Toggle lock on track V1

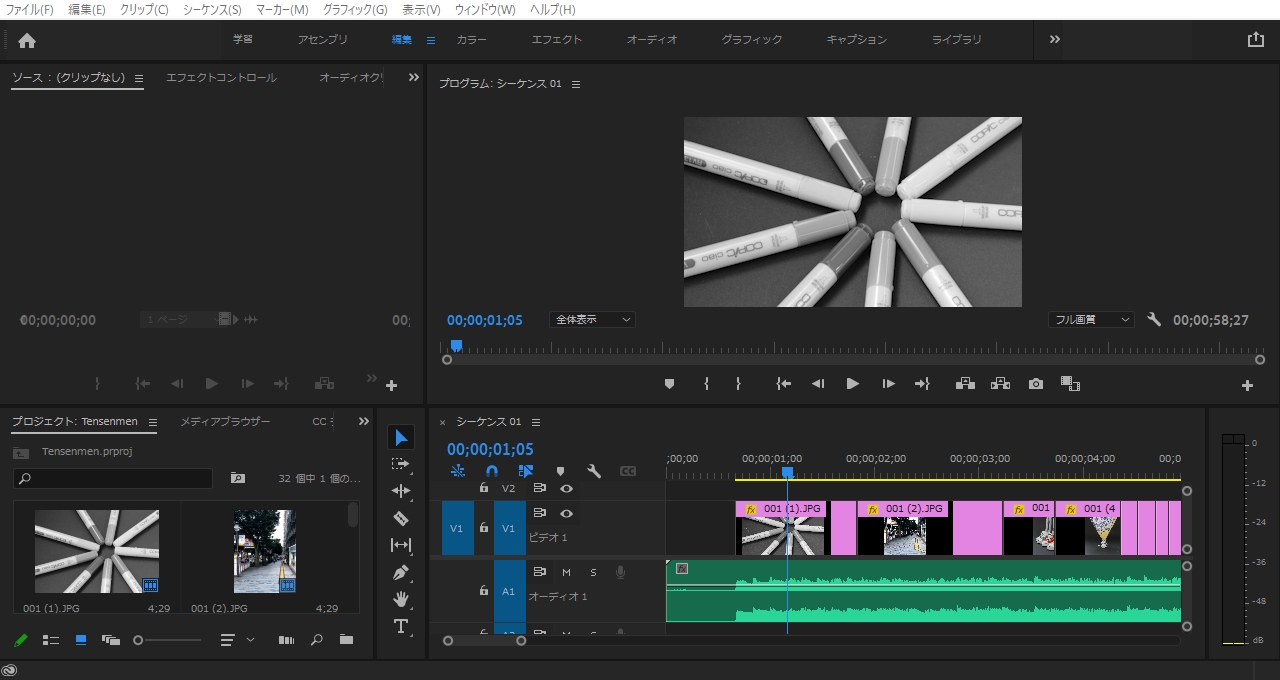pyautogui.click(x=484, y=527)
